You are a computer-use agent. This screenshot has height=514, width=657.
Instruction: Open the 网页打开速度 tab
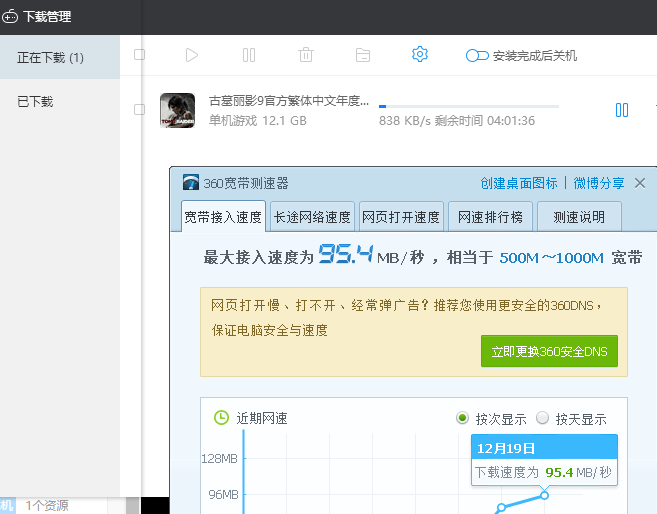[401, 217]
